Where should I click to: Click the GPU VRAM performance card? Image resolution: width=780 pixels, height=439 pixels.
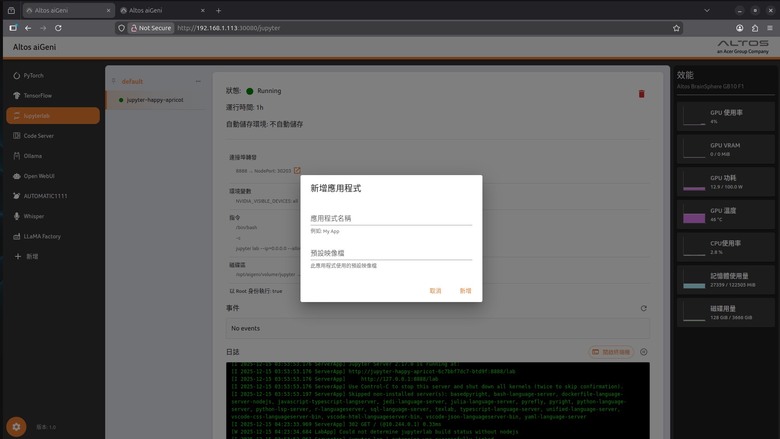(725, 149)
